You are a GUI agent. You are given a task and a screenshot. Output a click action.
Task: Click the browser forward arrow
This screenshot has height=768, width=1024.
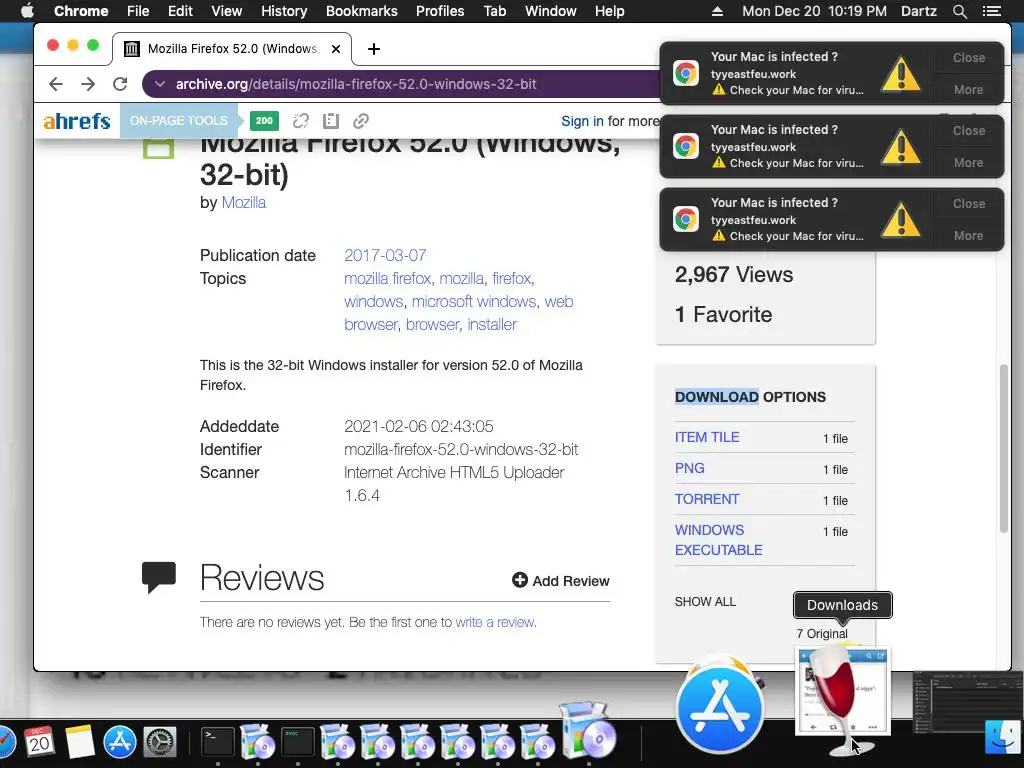point(88,84)
